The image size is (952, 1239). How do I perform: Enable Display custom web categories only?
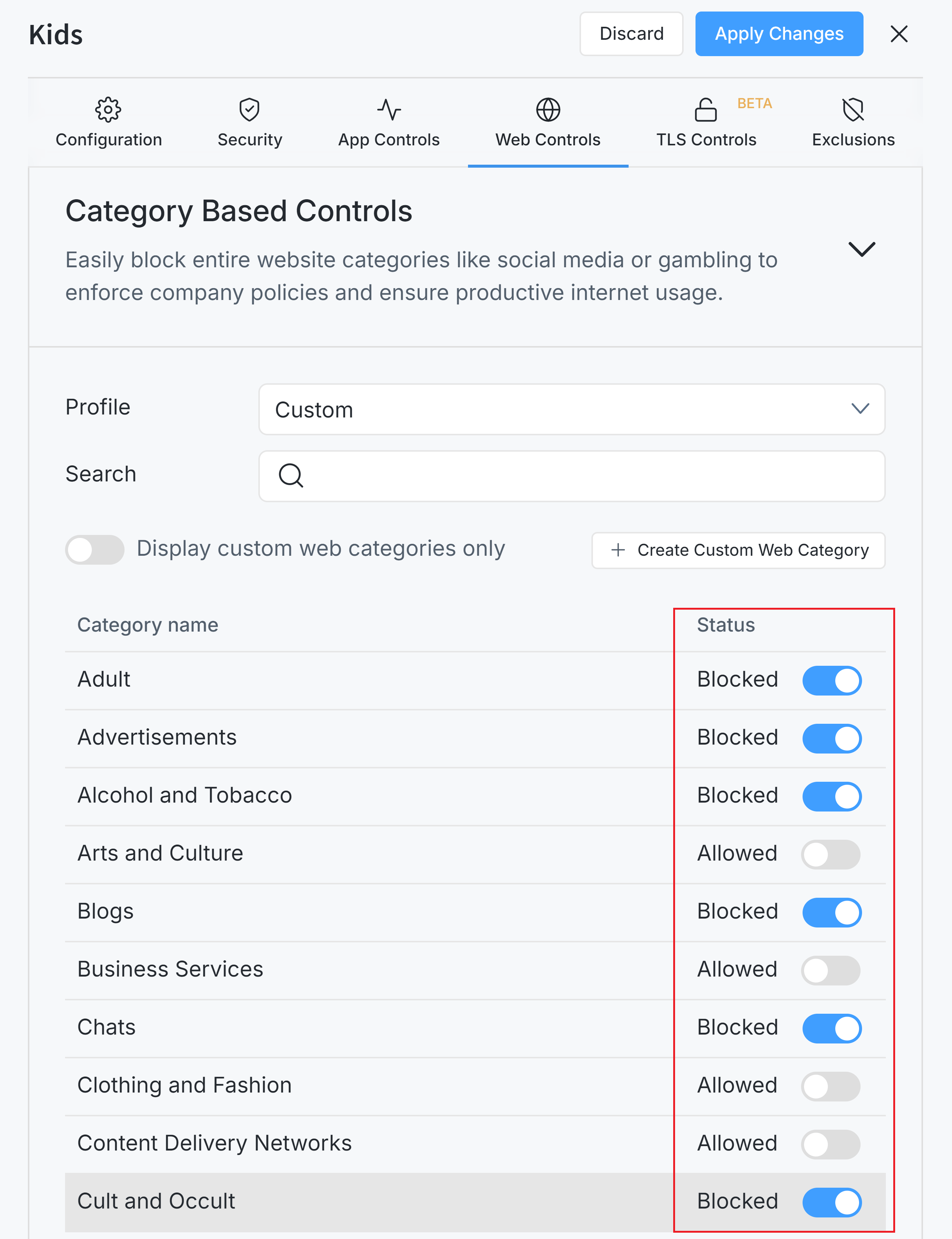pyautogui.click(x=95, y=549)
